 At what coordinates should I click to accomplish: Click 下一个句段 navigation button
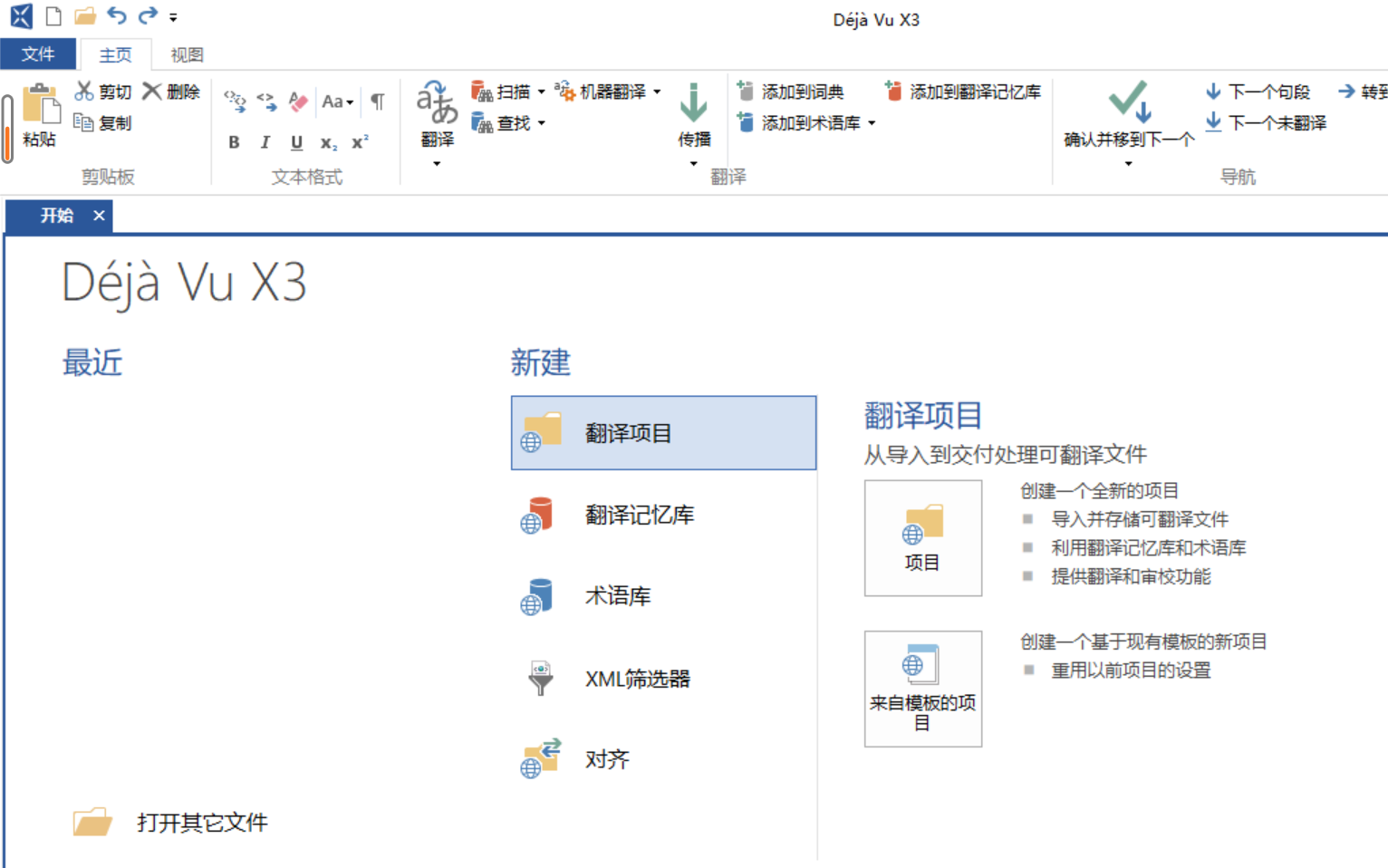click(1258, 92)
